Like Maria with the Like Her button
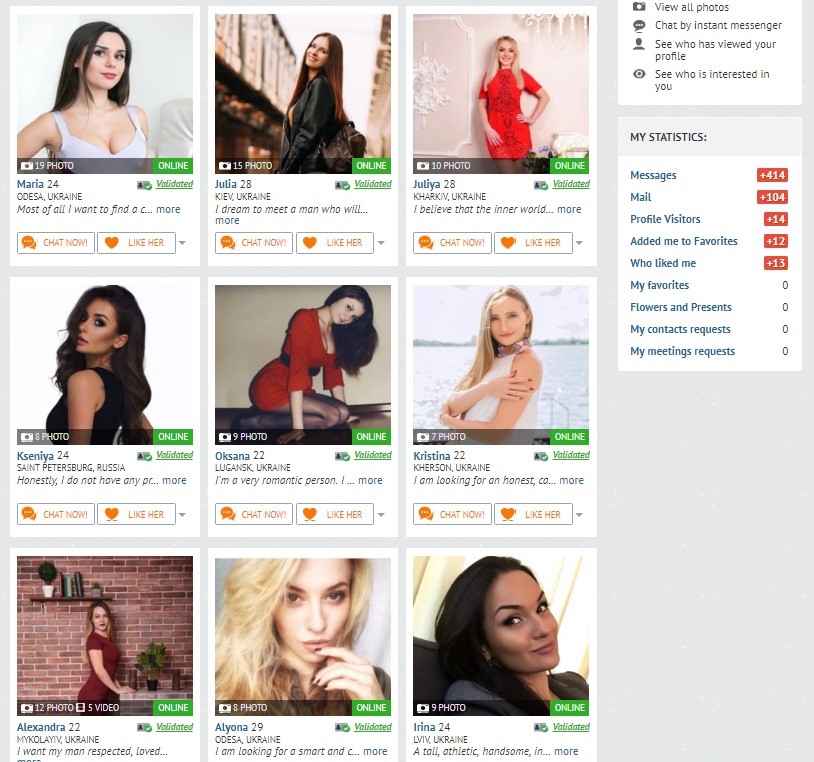The width and height of the screenshot is (814, 762). tap(137, 243)
